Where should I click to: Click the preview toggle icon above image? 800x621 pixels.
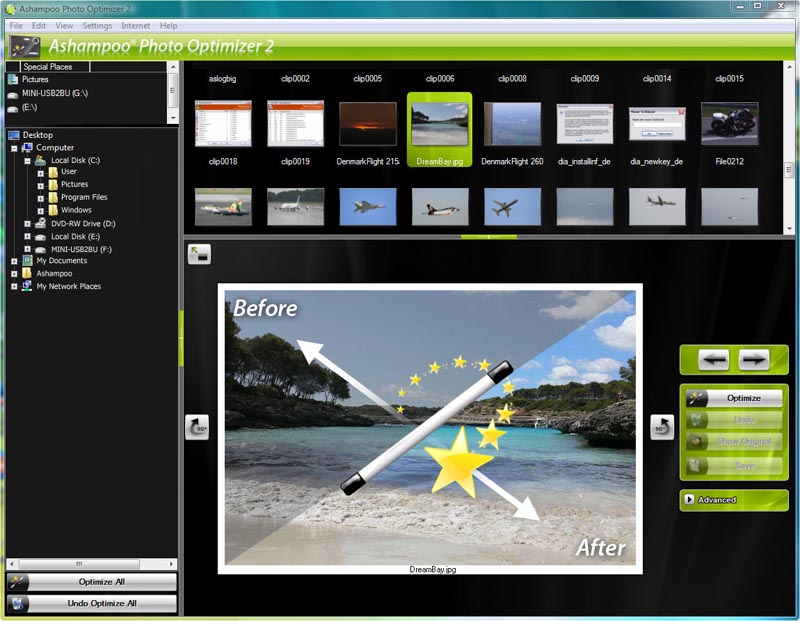click(198, 254)
